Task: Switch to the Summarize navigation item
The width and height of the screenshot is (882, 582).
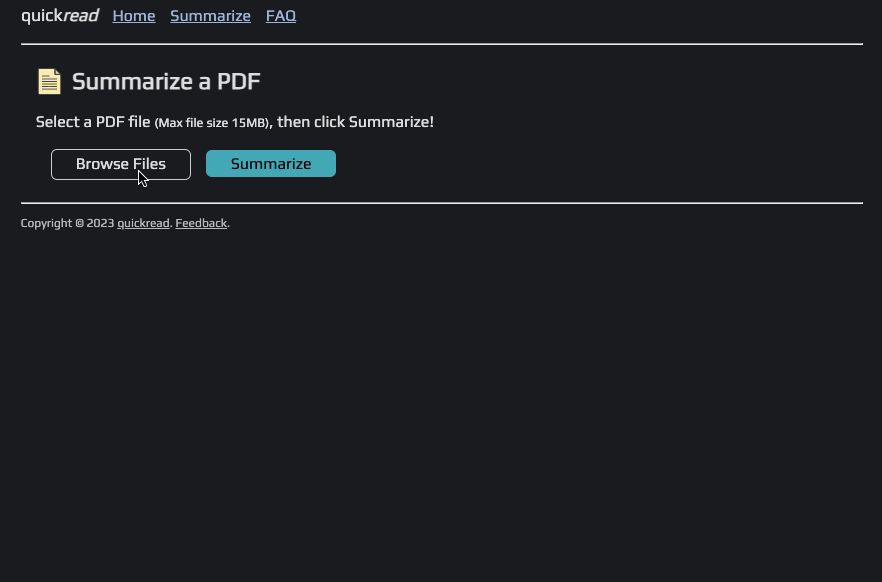Action: click(x=210, y=16)
